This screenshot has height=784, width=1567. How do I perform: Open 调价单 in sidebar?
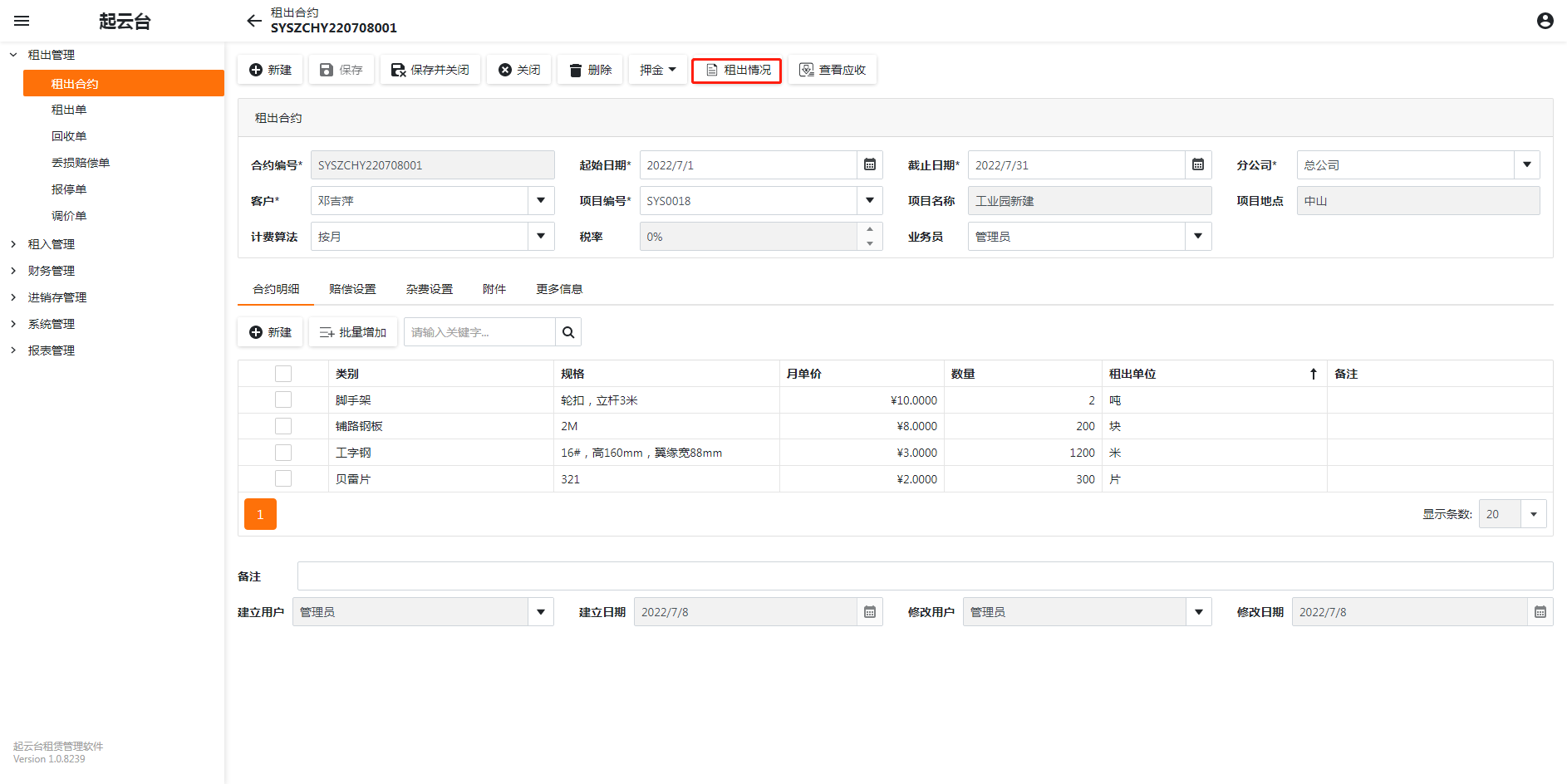pyautogui.click(x=69, y=216)
